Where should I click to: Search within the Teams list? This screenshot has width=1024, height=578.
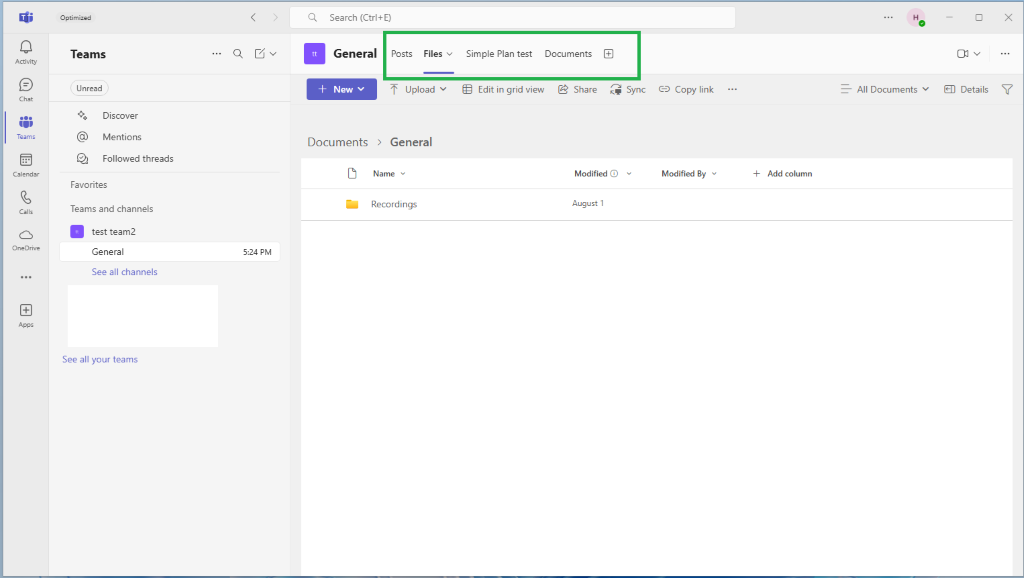point(238,54)
